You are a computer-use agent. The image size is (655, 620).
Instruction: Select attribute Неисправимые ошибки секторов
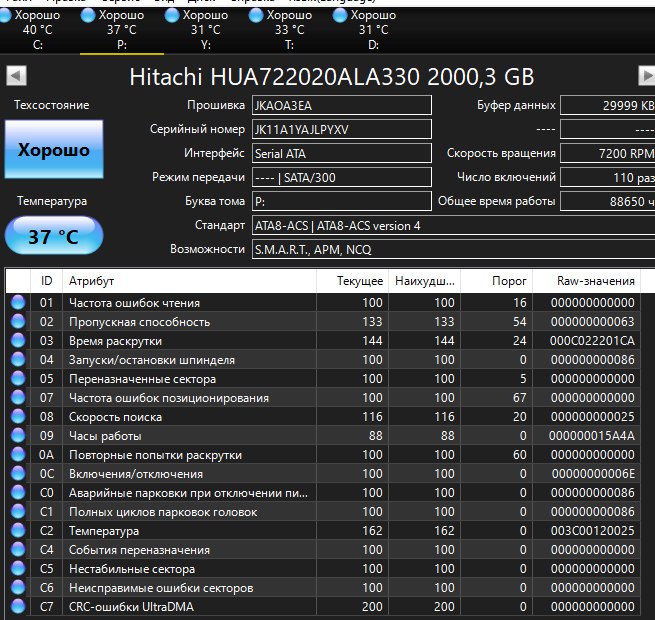point(161,588)
